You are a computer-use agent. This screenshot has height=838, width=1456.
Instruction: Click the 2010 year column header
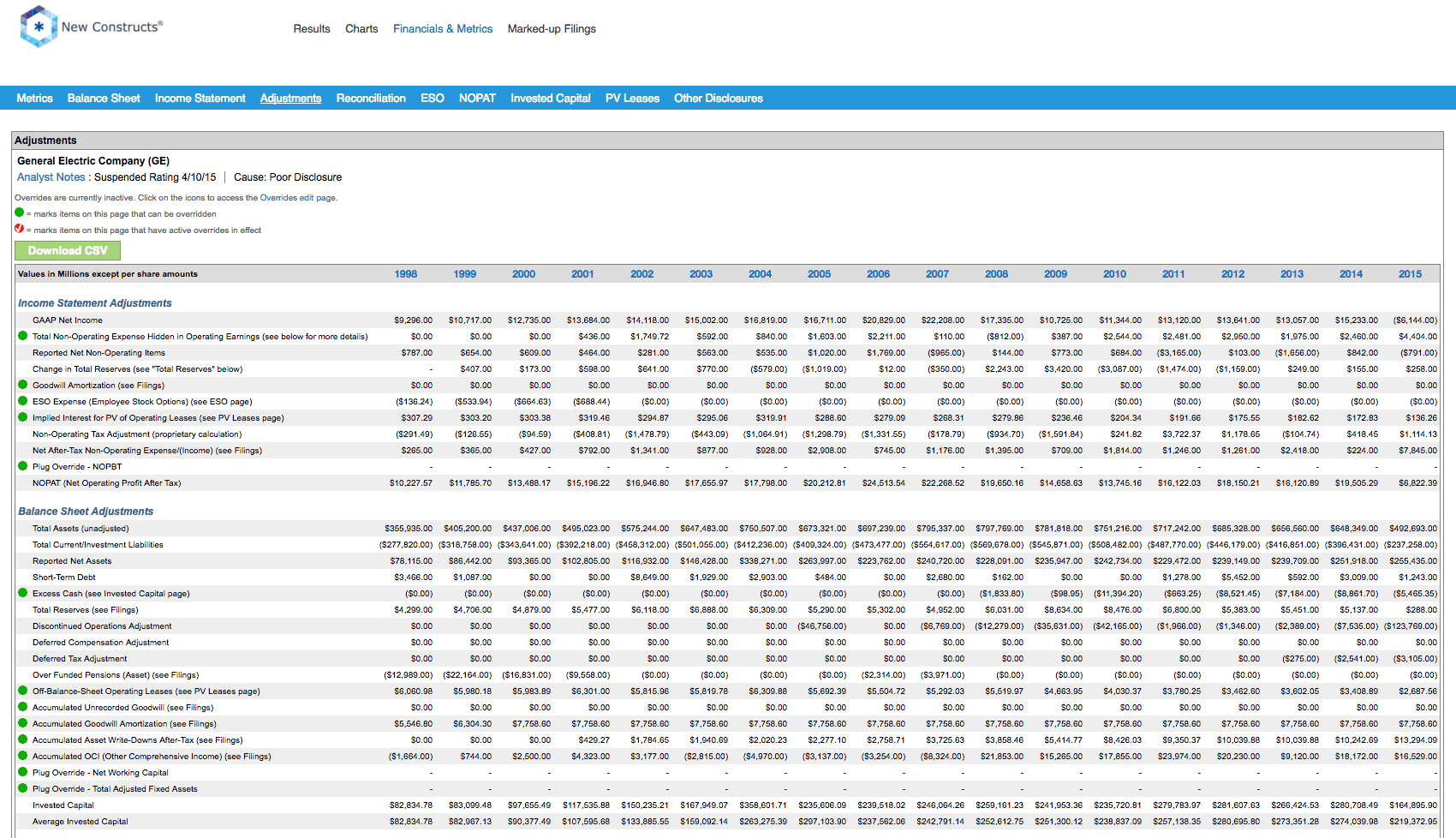[x=1115, y=273]
